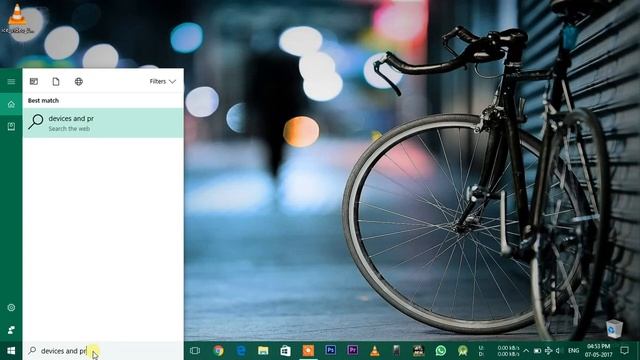Open the volume control in the tray

tap(558, 351)
